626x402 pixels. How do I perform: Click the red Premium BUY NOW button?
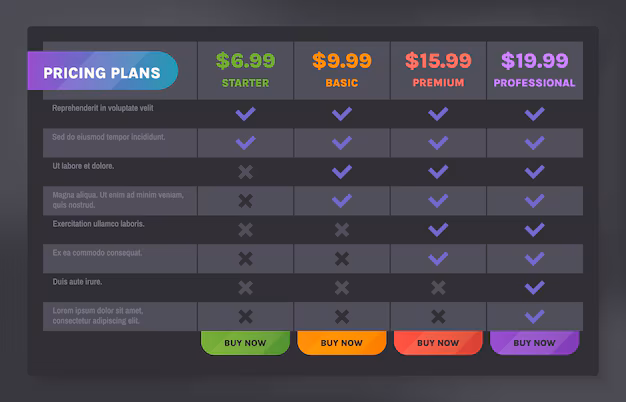[438, 343]
